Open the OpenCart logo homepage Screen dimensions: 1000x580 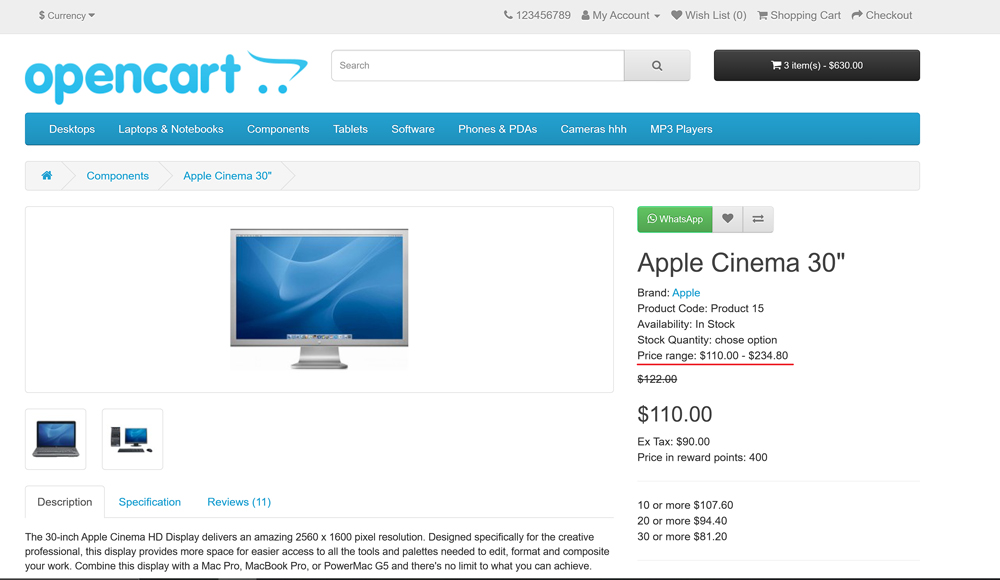166,77
